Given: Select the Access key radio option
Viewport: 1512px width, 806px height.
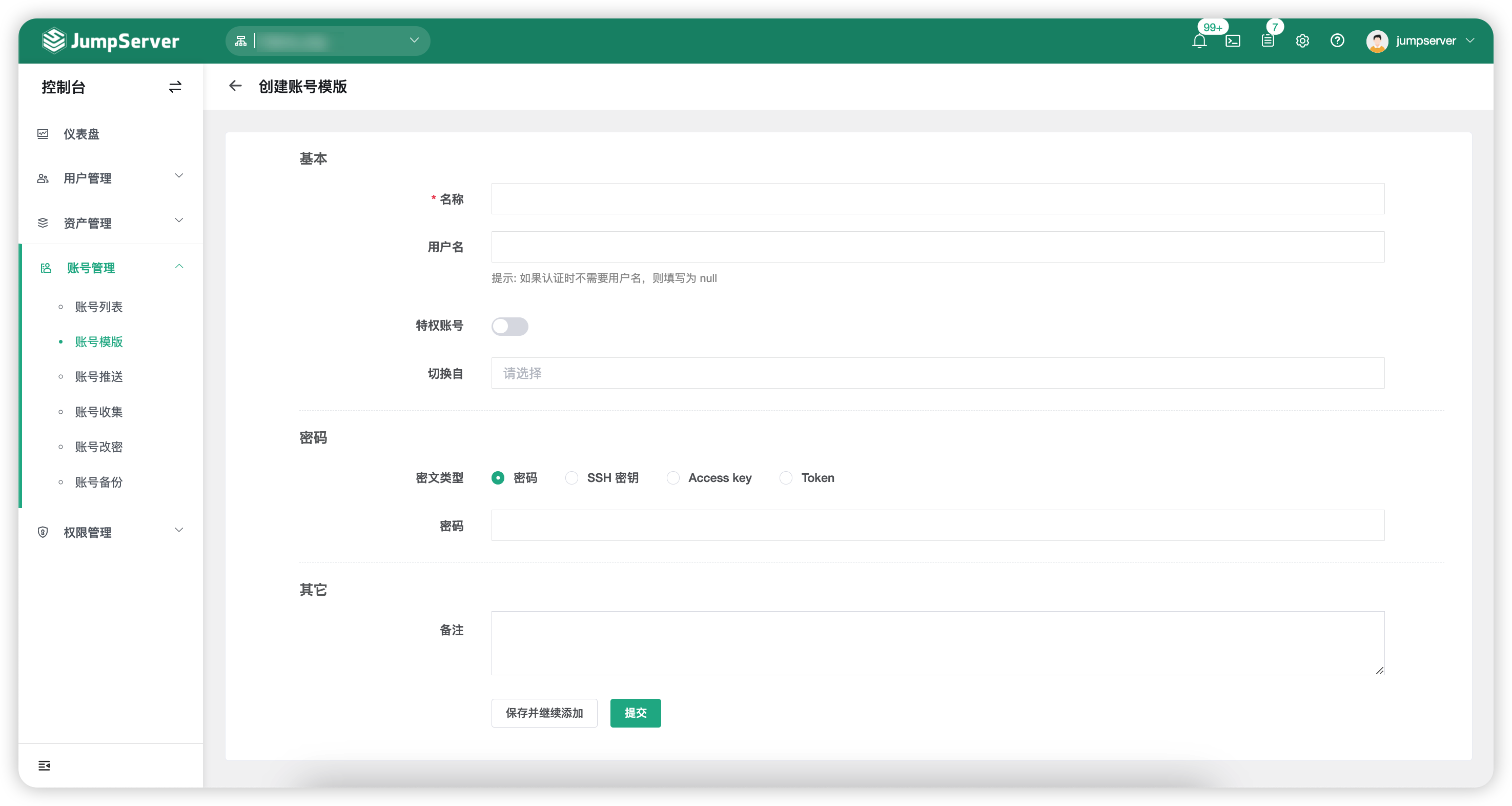Looking at the screenshot, I should click(x=672, y=478).
